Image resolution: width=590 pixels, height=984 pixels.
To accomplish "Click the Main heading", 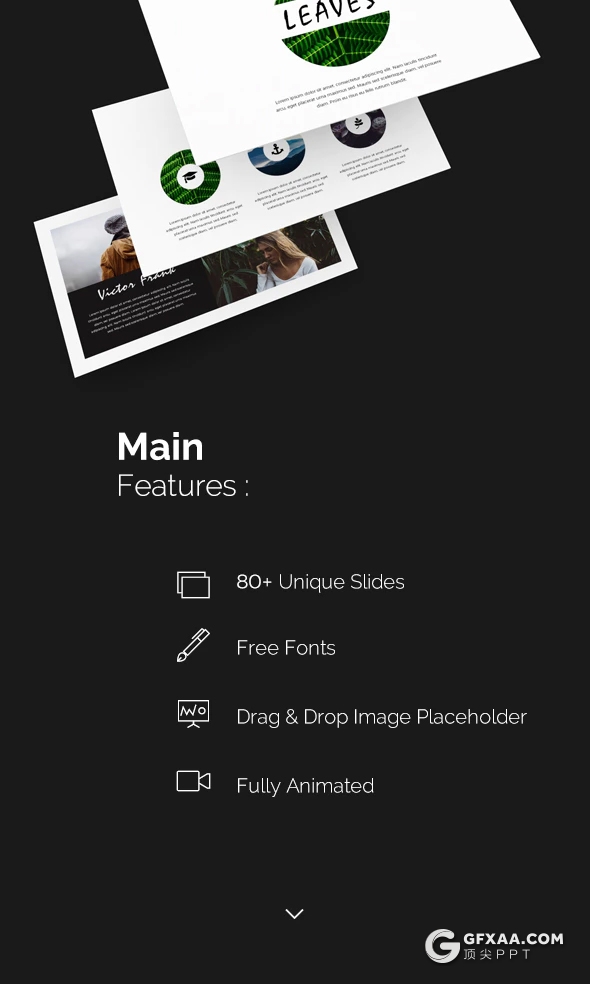I will (160, 447).
